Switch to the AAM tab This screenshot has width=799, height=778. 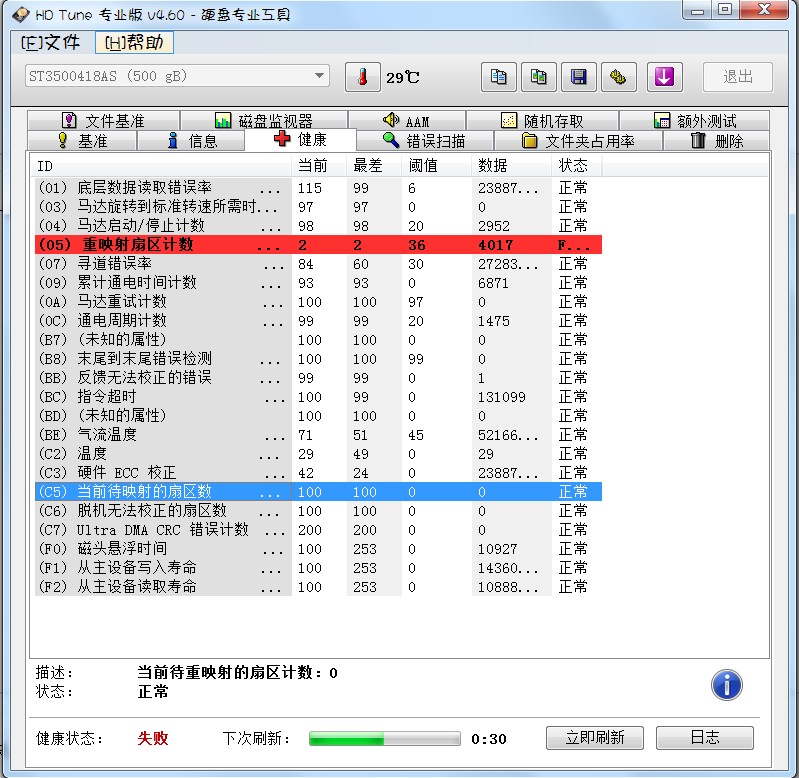407,121
